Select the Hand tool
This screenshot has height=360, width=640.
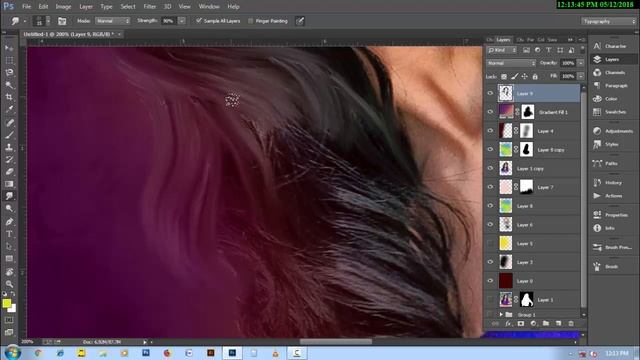9,272
